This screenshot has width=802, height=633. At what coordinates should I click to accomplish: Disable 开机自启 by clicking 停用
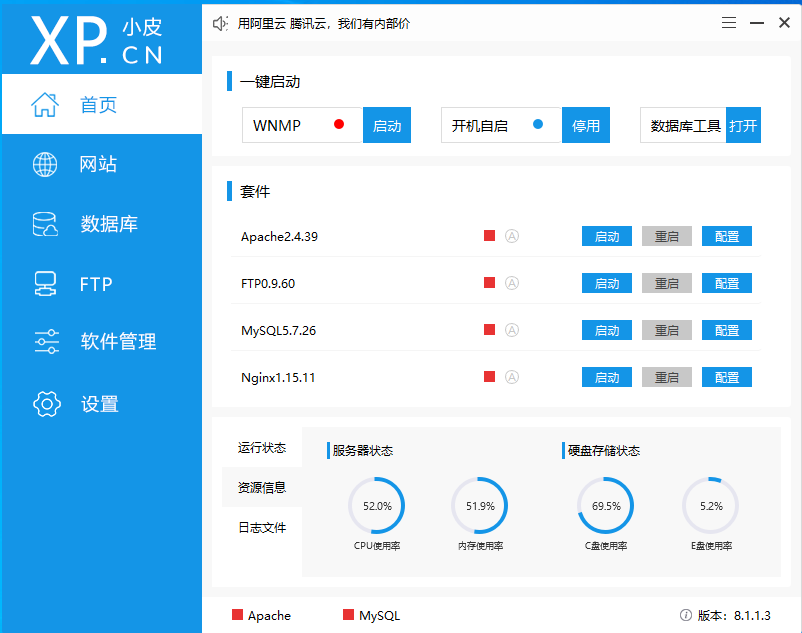click(x=586, y=125)
